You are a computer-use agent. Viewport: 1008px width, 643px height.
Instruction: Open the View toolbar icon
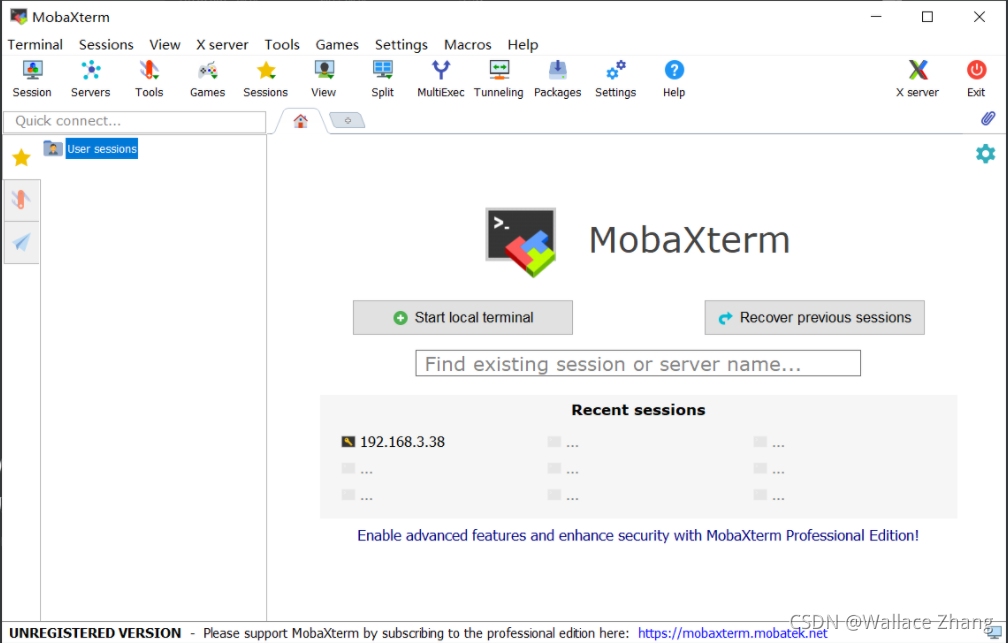(324, 69)
